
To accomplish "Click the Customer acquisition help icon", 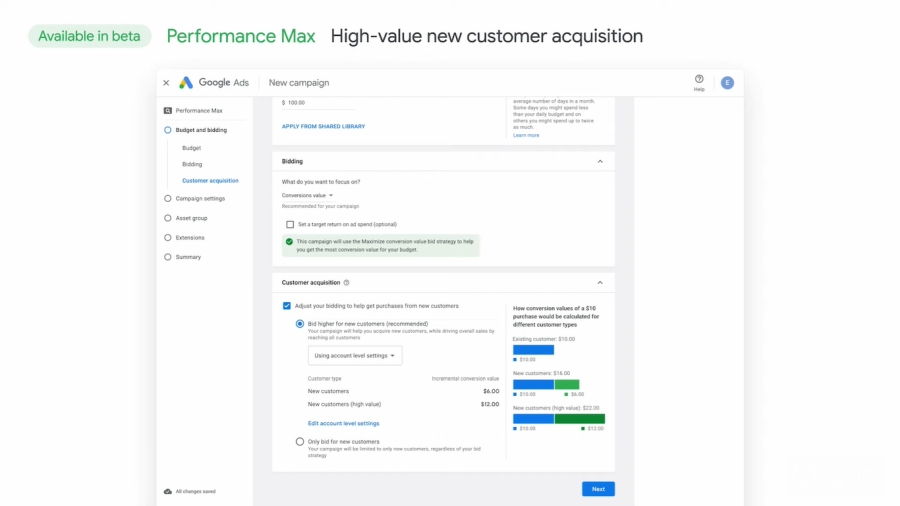I will pyautogui.click(x=346, y=282).
